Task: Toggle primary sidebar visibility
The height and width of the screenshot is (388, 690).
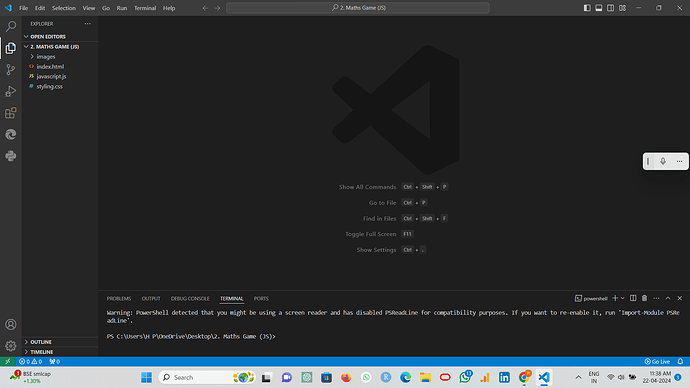Action: tap(587, 8)
